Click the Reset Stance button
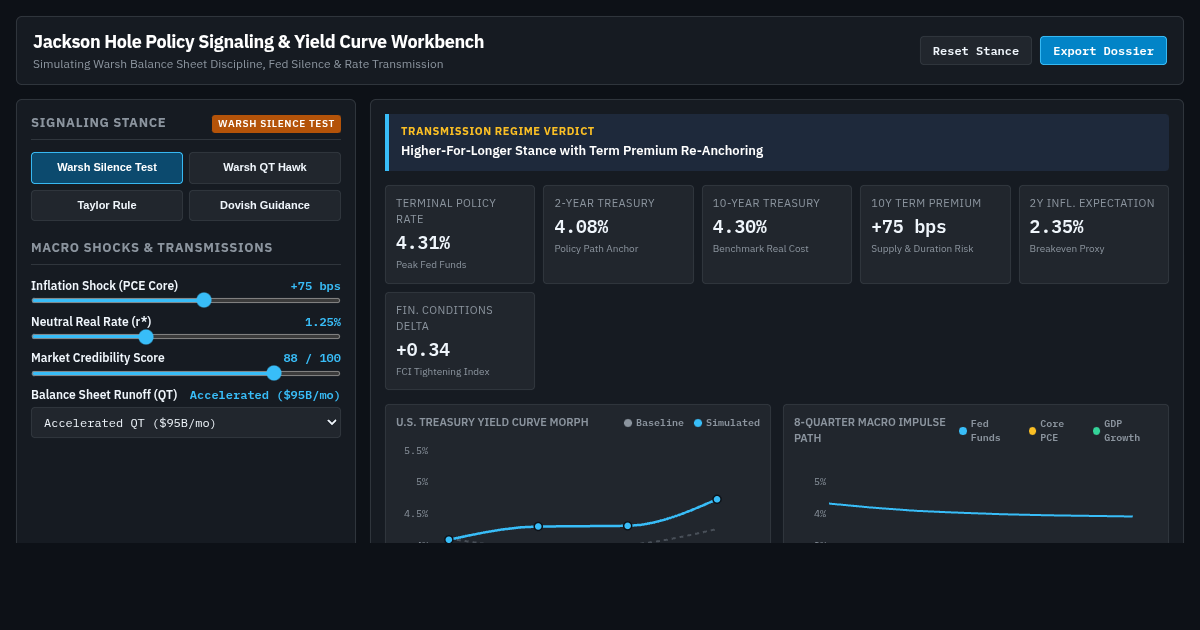Image resolution: width=1200 pixels, height=630 pixels. coord(975,51)
